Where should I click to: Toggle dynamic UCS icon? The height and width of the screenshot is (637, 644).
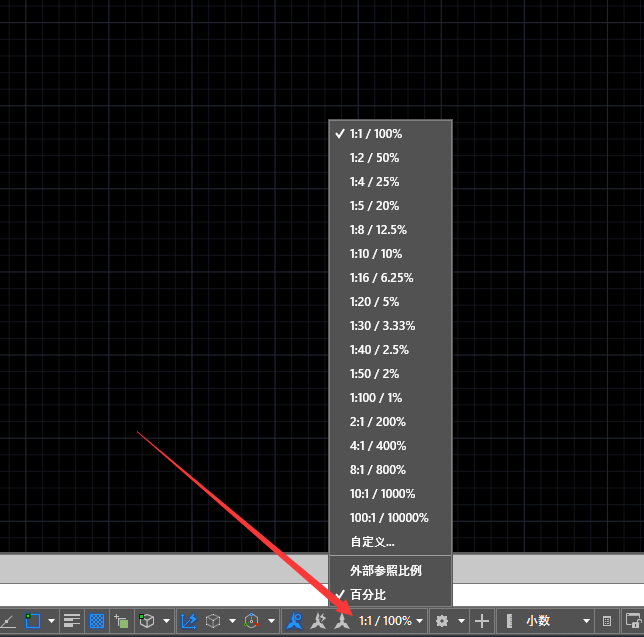[x=189, y=621]
